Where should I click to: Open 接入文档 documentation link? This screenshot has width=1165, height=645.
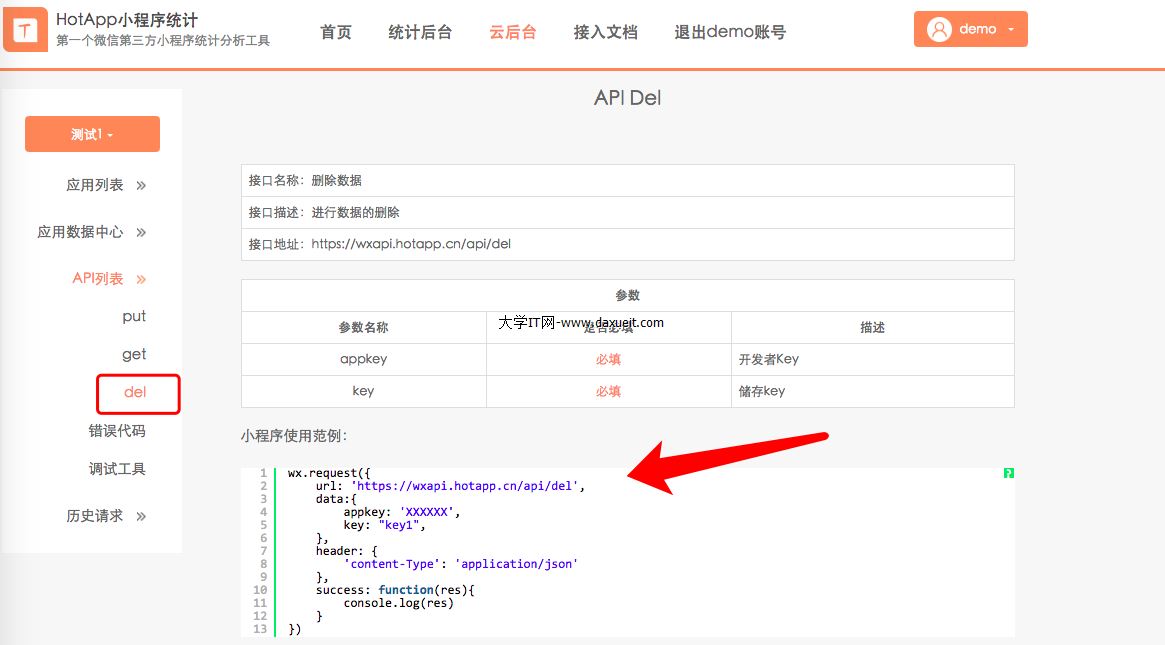point(605,32)
